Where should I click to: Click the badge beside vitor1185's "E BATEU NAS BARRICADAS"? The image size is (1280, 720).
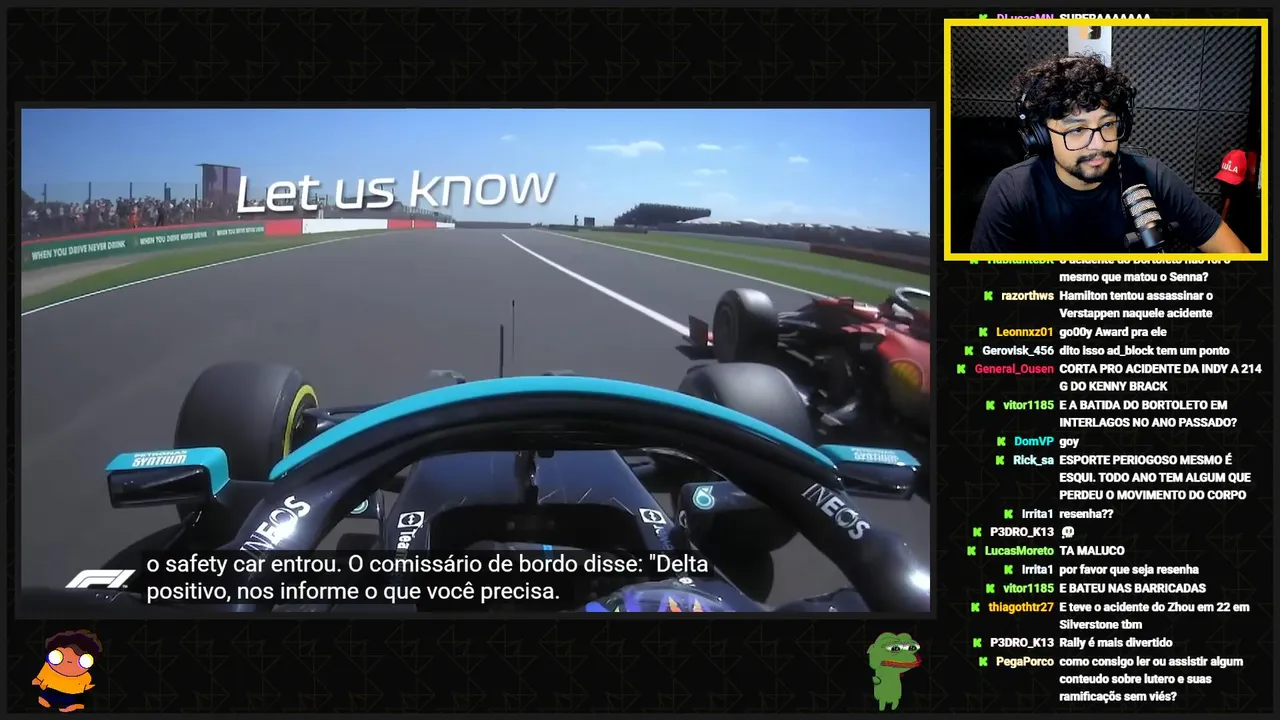(x=990, y=588)
